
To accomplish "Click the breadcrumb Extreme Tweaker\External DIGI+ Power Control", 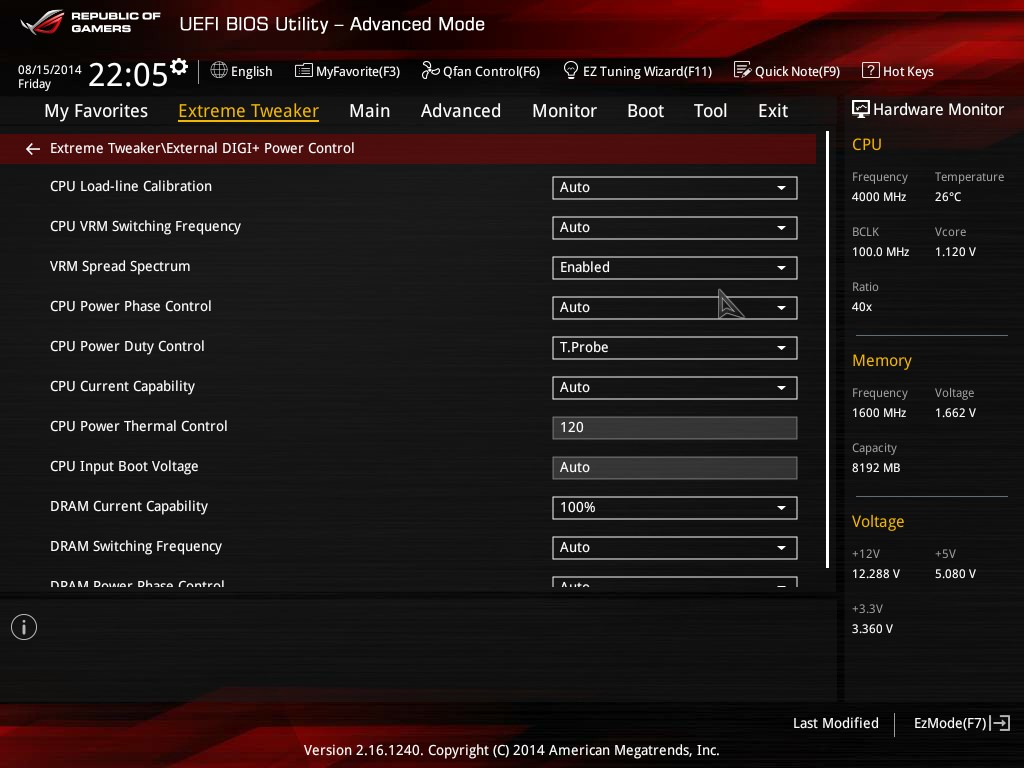I will point(202,148).
